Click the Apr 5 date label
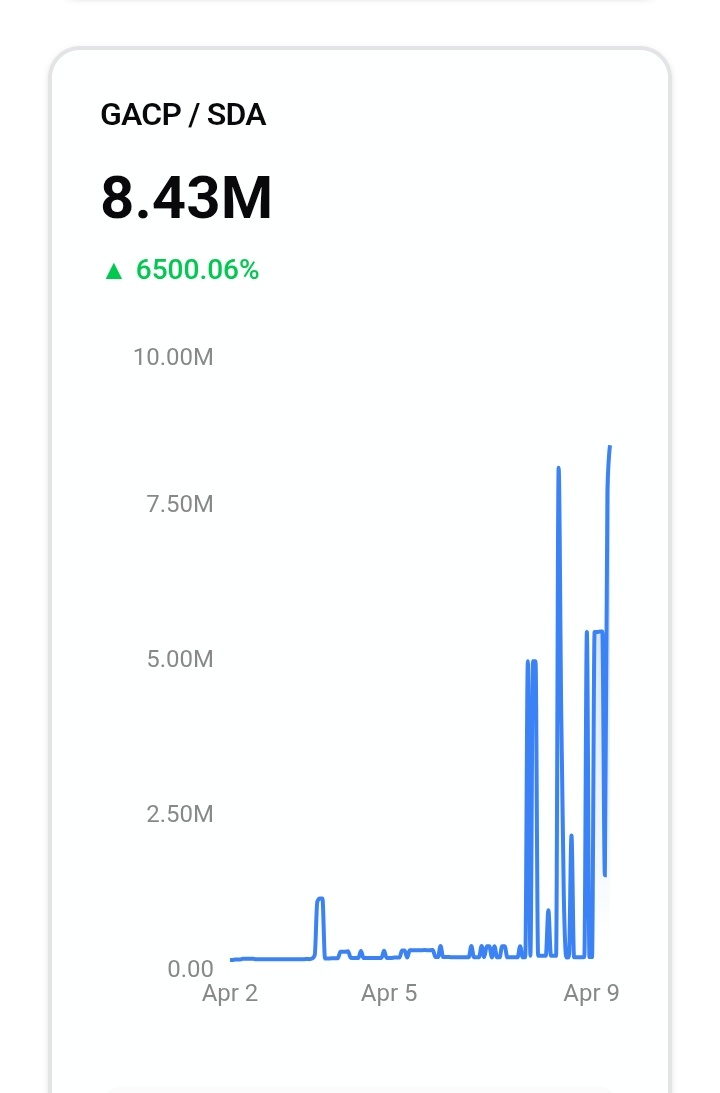 click(389, 993)
